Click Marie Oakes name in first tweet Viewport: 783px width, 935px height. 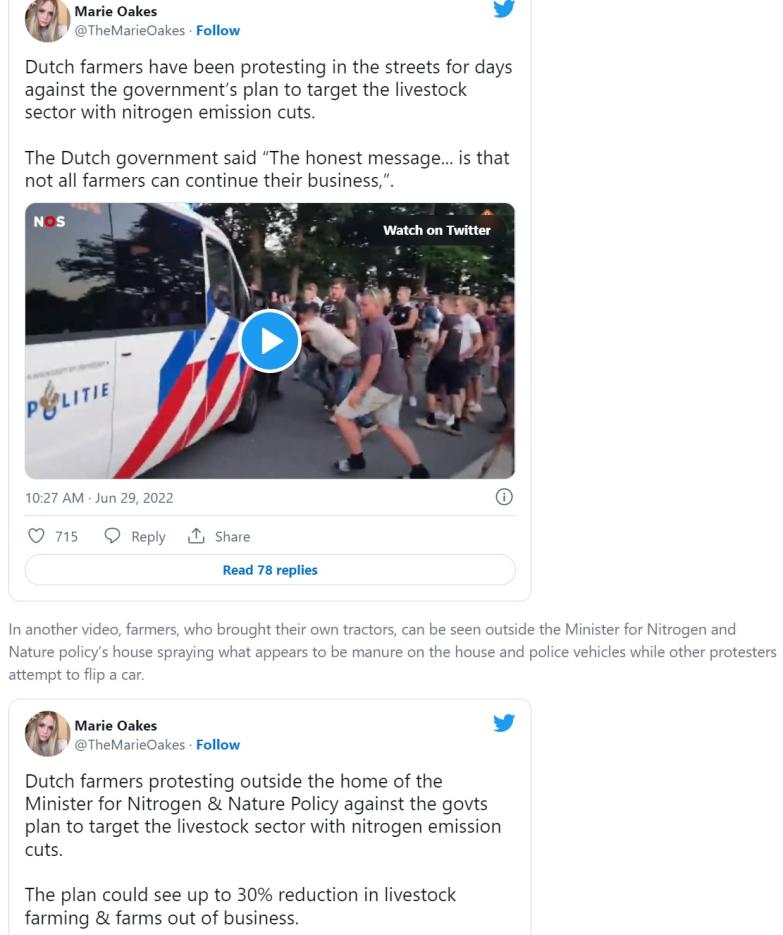pos(116,11)
